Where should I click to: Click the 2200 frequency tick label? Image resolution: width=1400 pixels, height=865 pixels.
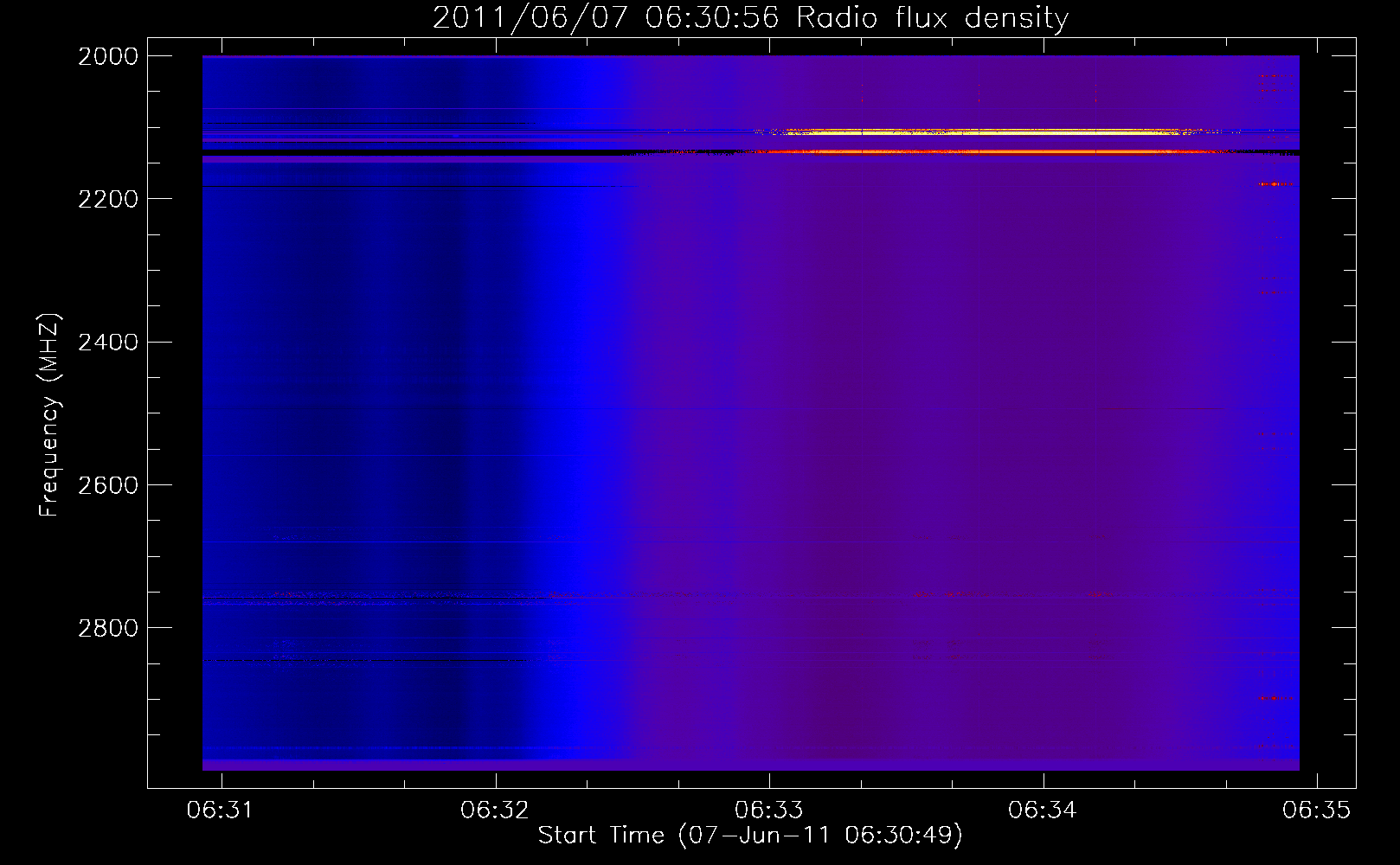point(108,199)
